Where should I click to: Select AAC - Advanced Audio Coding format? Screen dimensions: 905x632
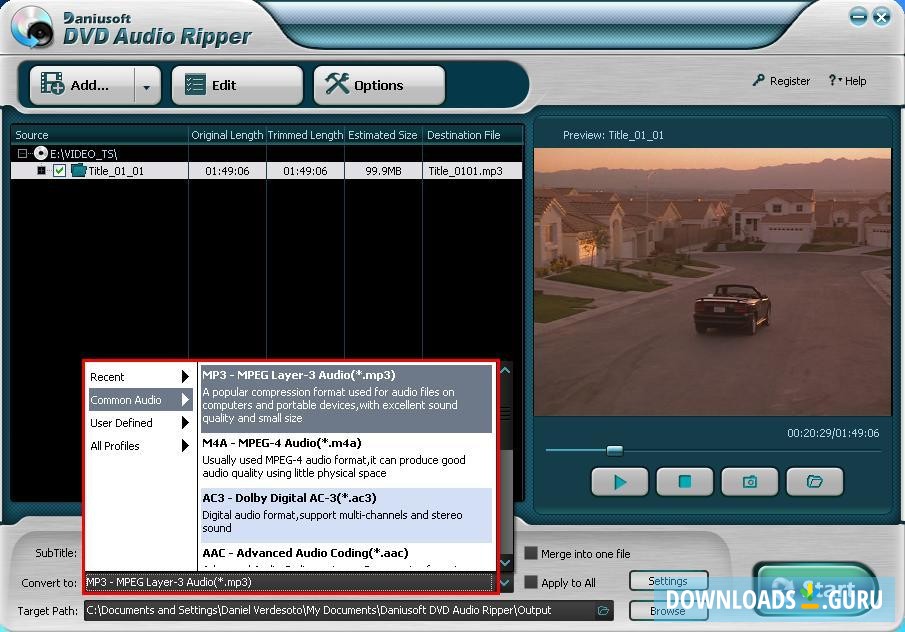pos(346,556)
